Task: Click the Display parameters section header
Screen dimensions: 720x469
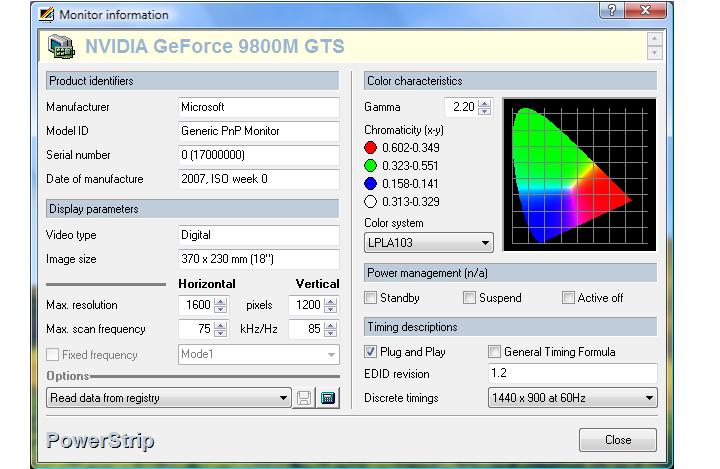Action: pyautogui.click(x=192, y=209)
